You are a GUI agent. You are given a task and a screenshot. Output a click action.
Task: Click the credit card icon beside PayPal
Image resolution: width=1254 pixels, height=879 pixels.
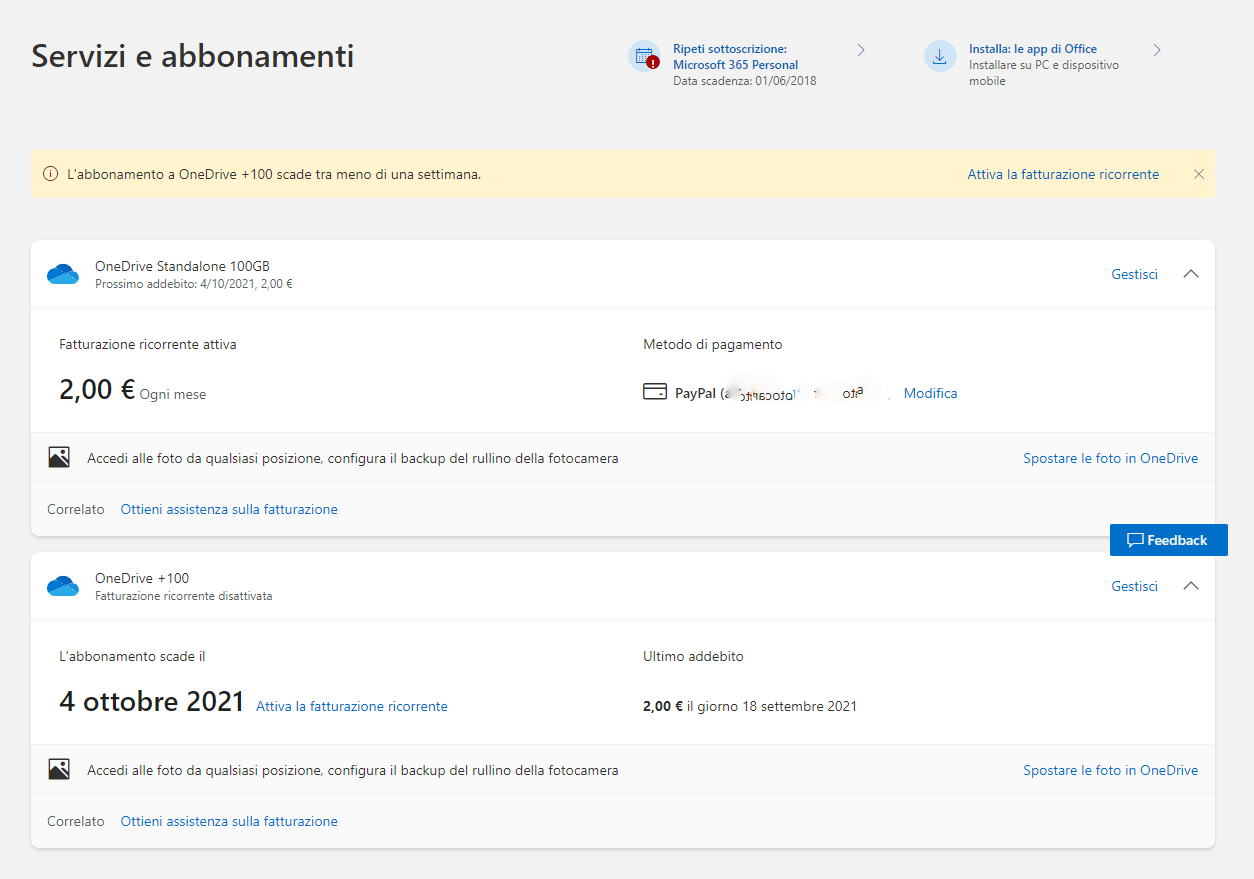point(655,392)
